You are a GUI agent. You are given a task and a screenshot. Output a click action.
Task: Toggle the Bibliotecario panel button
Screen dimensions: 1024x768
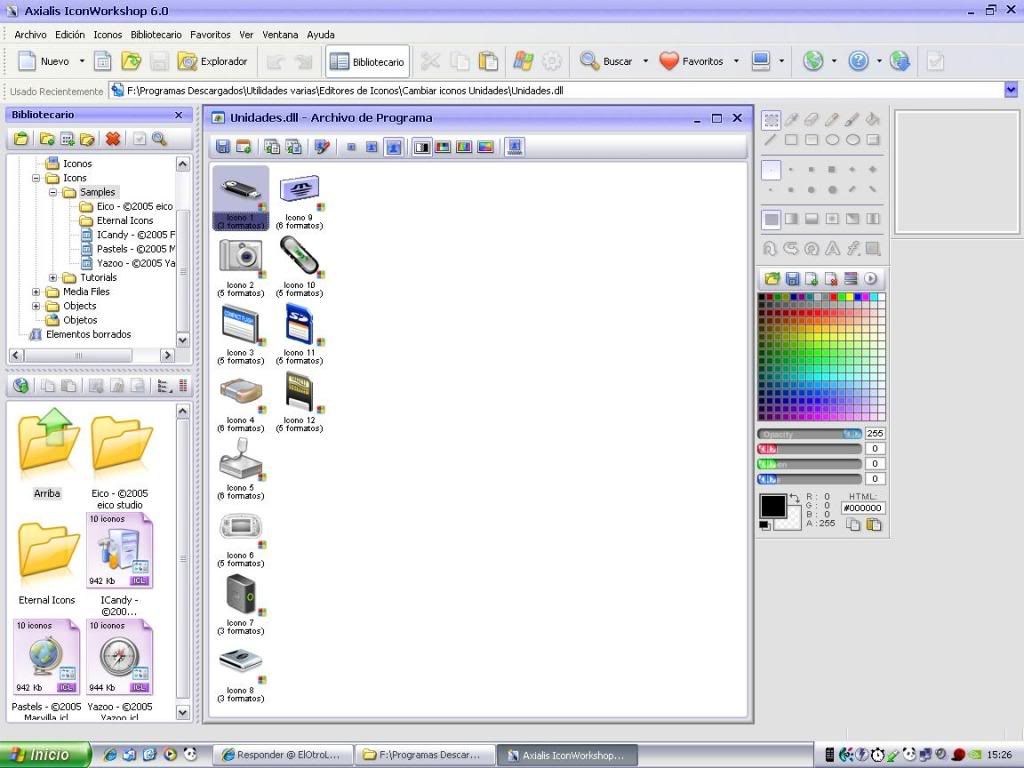click(x=368, y=61)
